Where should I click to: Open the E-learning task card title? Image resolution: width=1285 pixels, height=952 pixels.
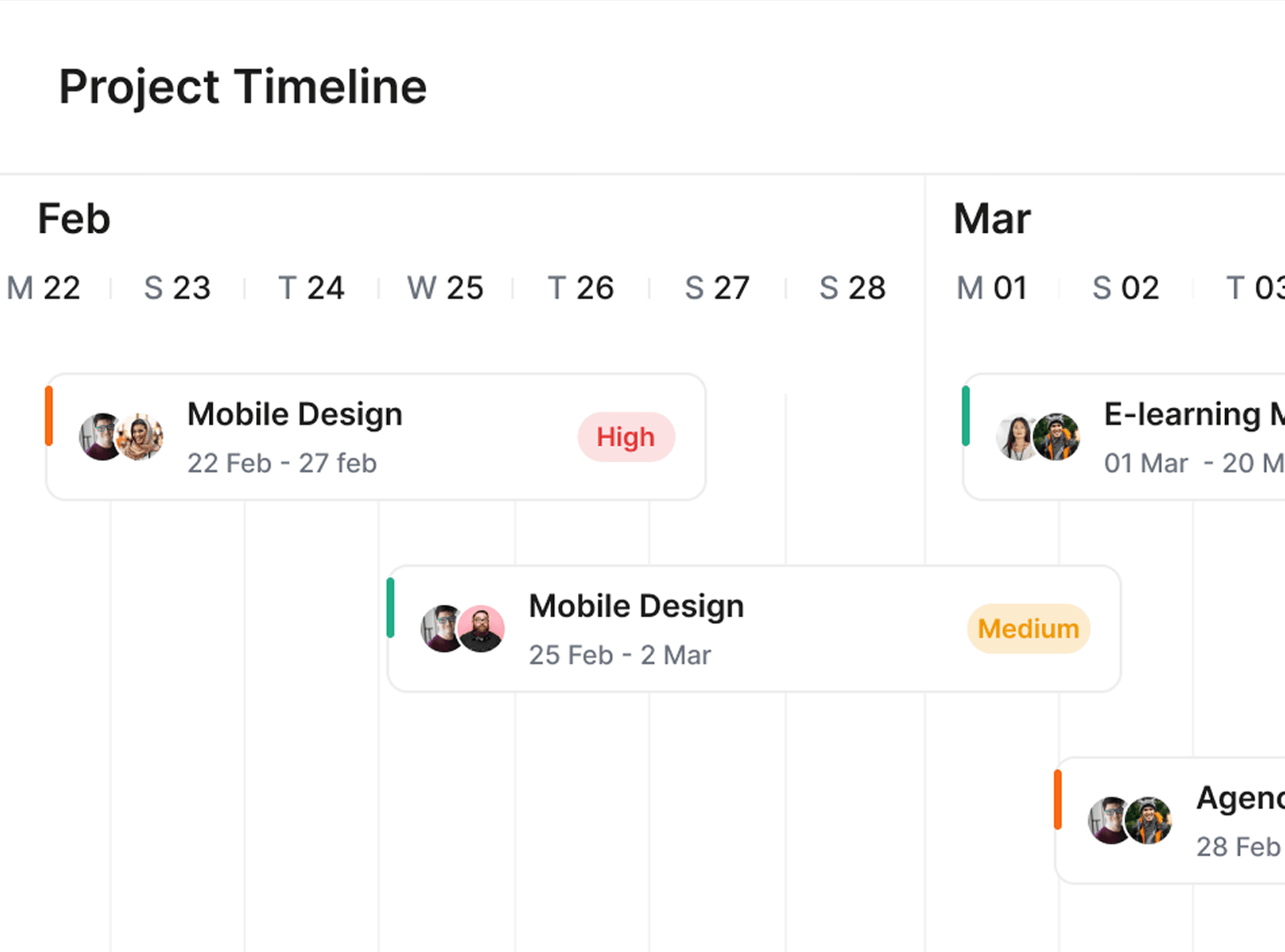pyautogui.click(x=1194, y=414)
